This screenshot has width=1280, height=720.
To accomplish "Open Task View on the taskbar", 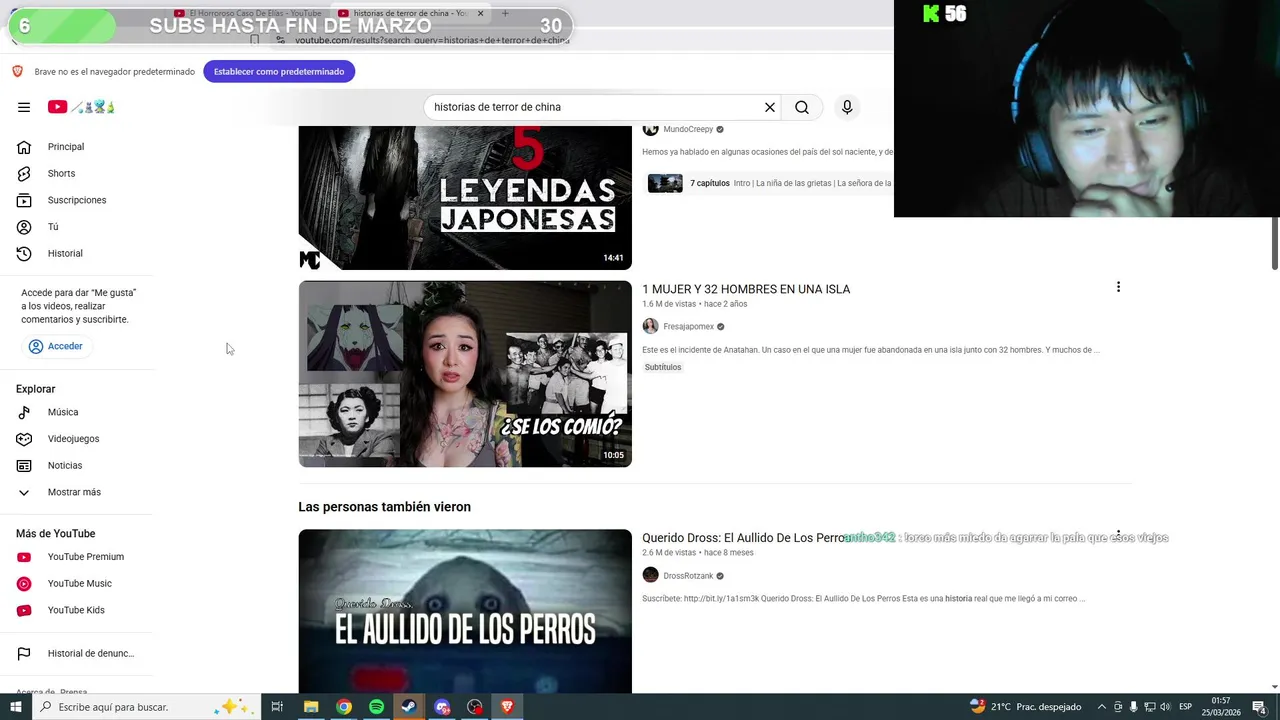I will (277, 707).
